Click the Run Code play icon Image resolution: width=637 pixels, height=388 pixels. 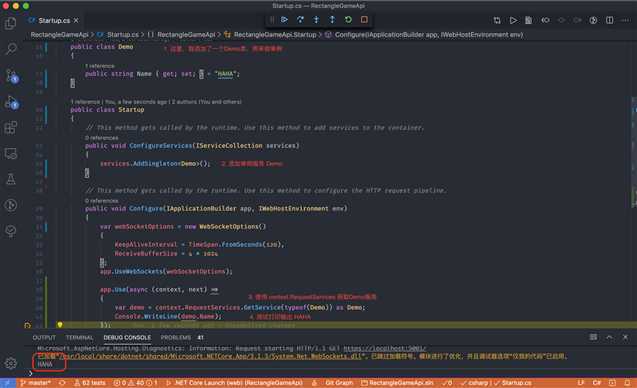[513, 20]
